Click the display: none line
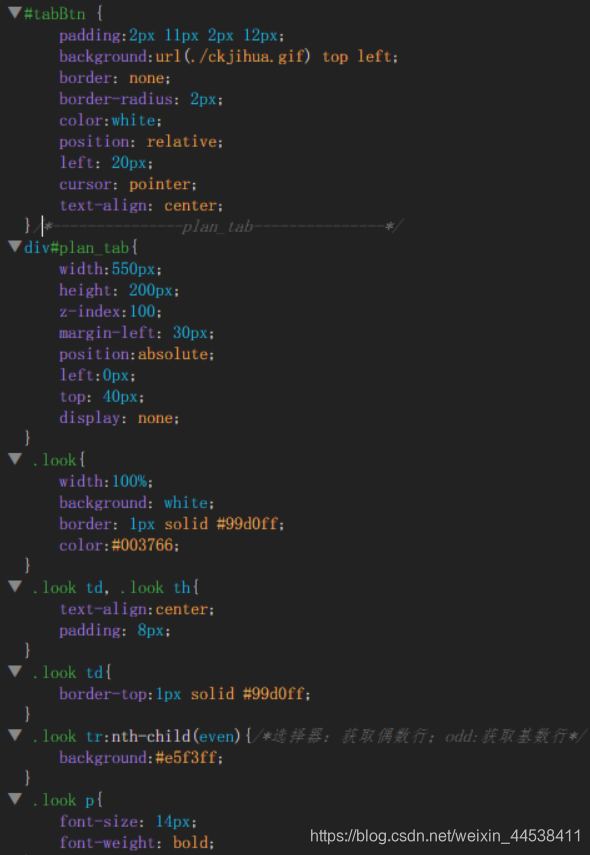 [x=119, y=418]
